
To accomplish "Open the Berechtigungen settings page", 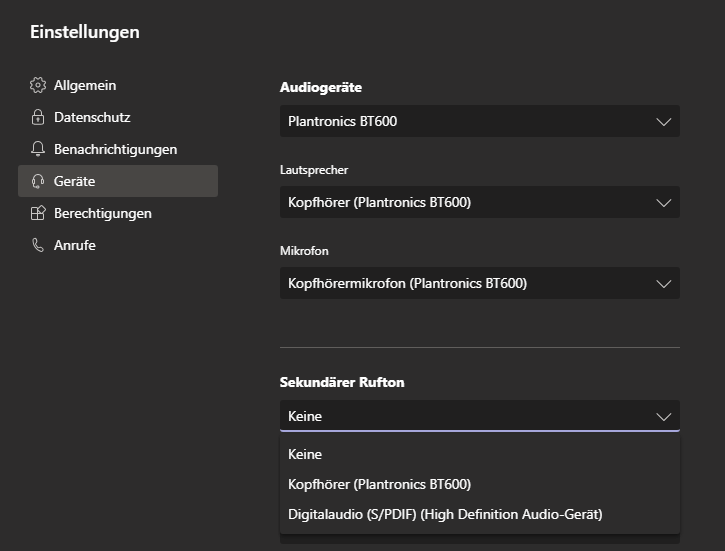I will [x=102, y=213].
